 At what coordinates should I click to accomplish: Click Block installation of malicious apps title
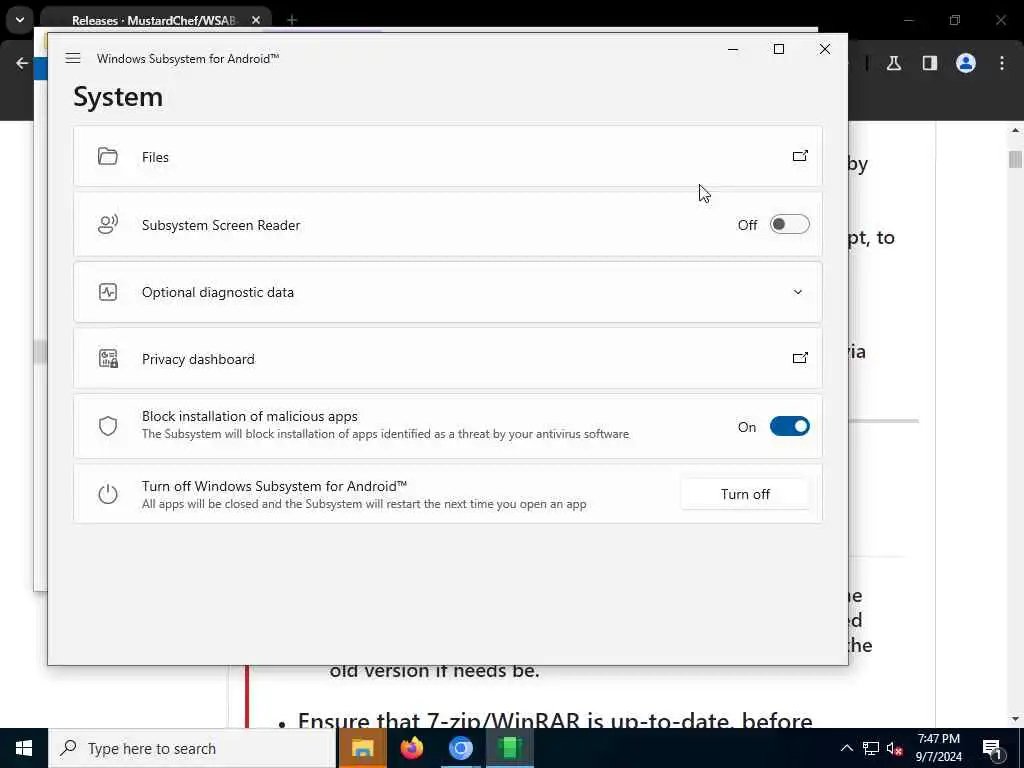[x=249, y=417]
